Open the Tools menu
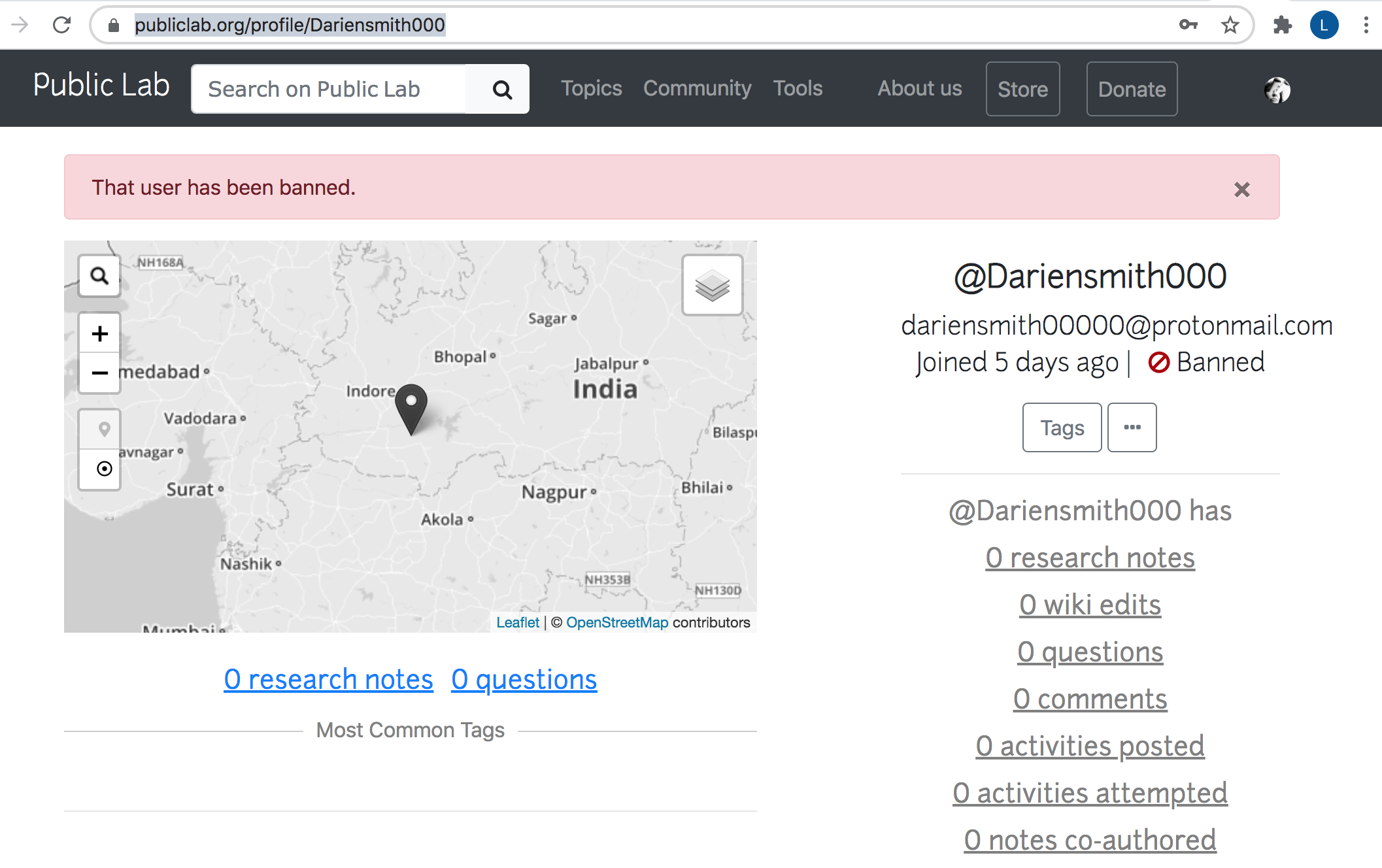The height and width of the screenshot is (868, 1382). tap(798, 88)
